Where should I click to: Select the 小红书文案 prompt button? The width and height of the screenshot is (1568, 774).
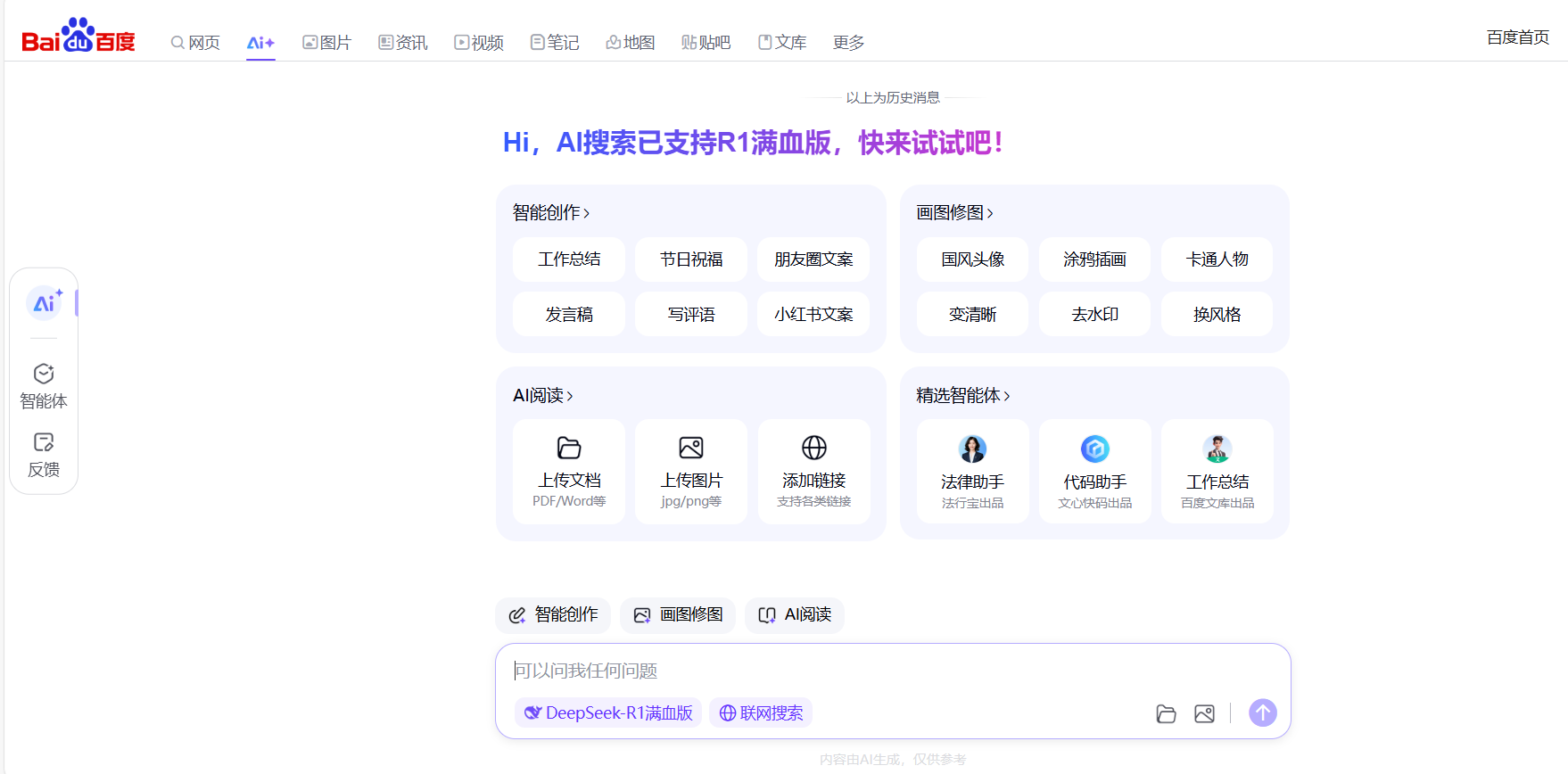click(813, 315)
